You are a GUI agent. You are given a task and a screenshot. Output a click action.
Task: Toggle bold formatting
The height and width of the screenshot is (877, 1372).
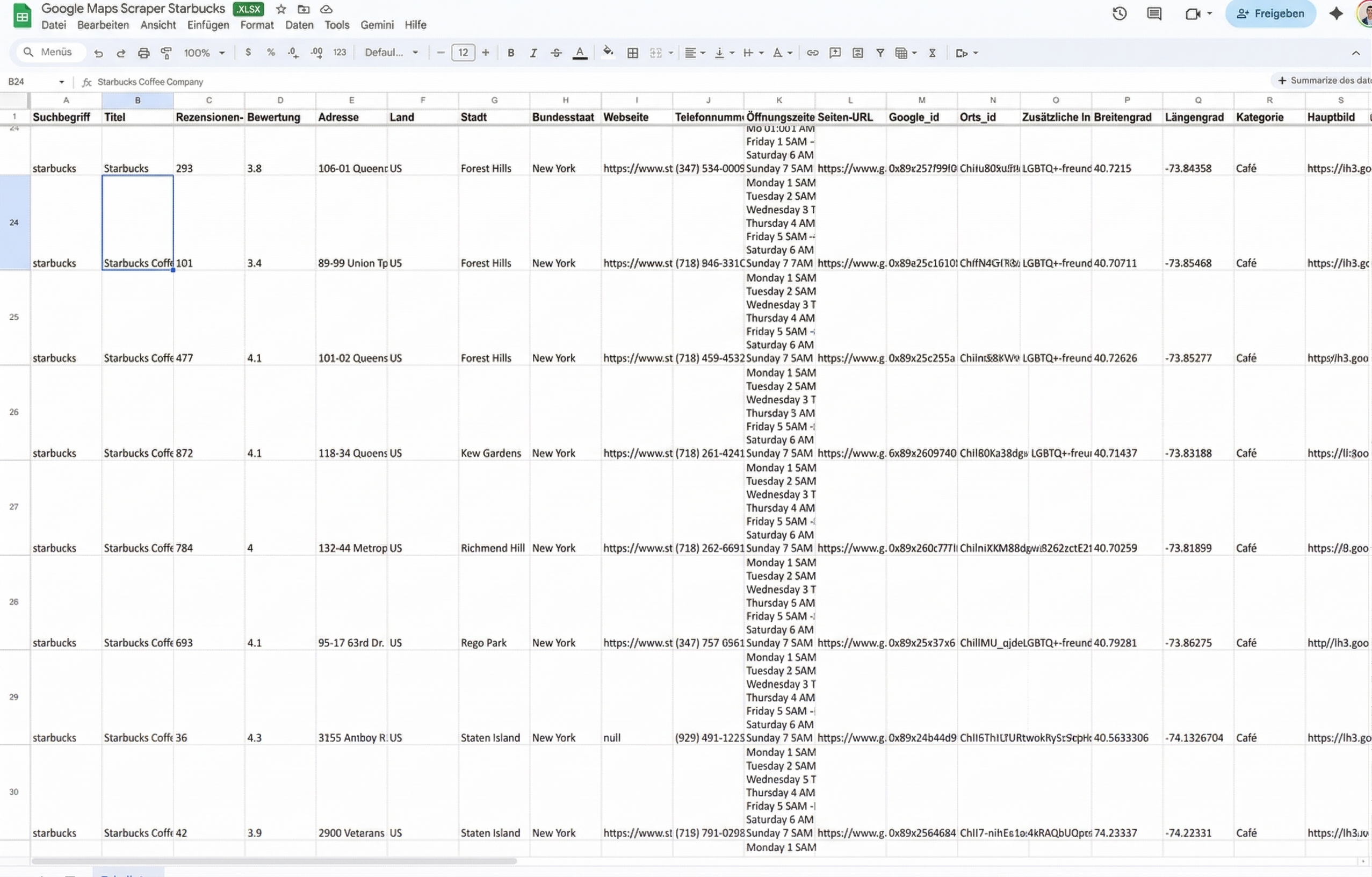click(x=510, y=53)
